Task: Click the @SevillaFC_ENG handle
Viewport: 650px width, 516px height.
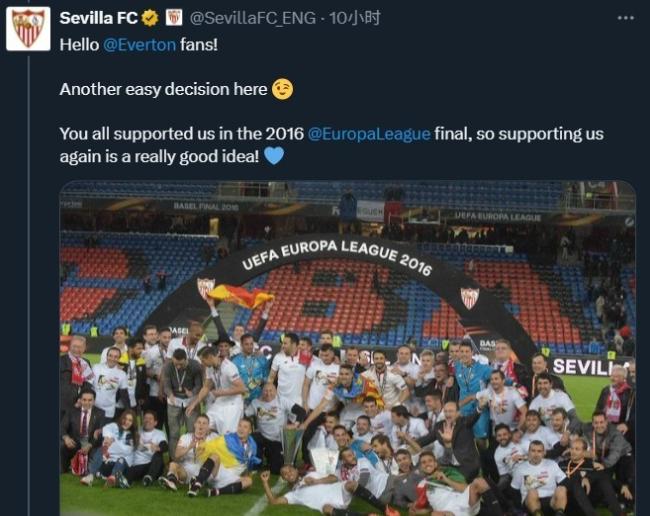Action: (252, 18)
